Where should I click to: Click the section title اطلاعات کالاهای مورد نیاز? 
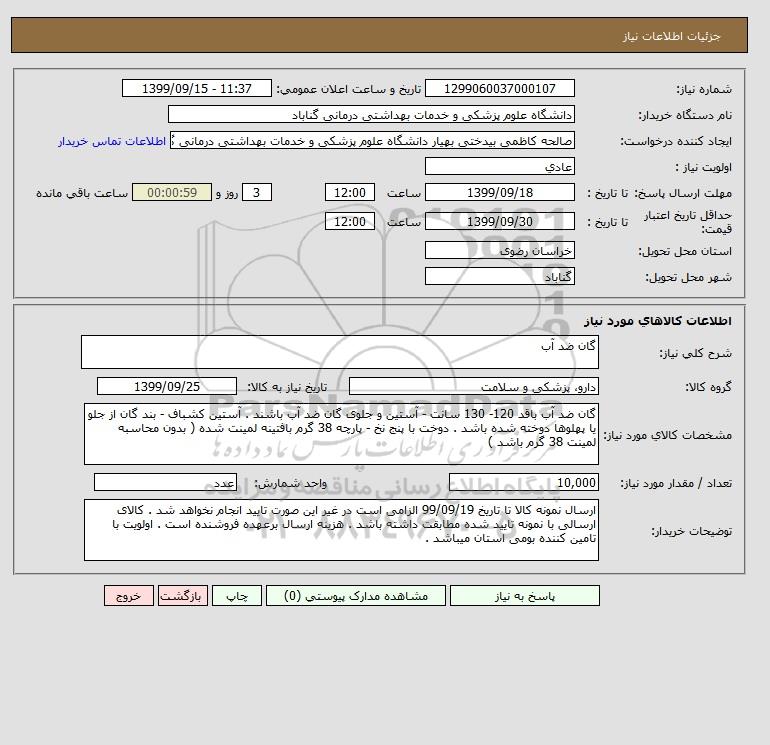point(658,321)
